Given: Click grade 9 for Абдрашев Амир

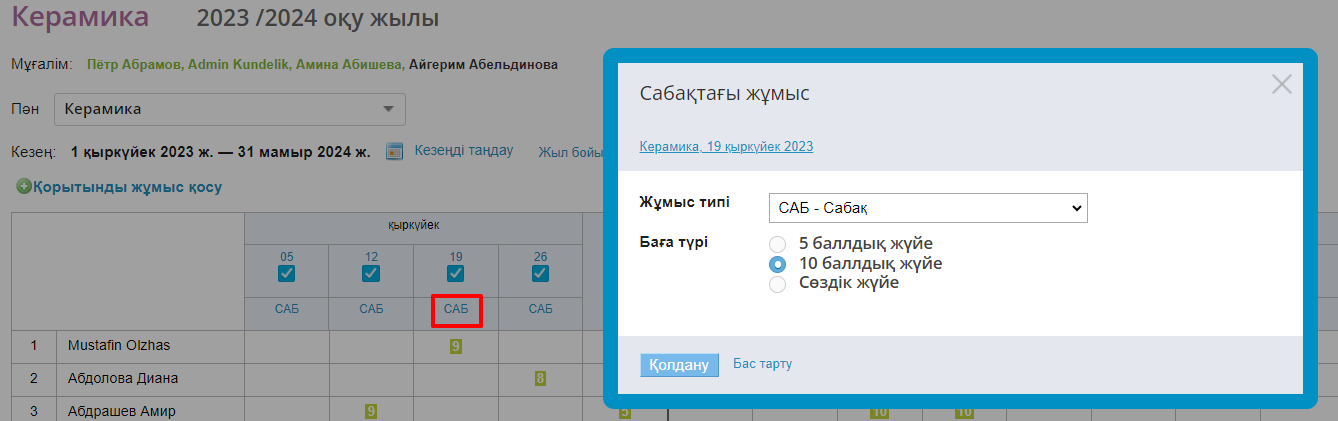Looking at the screenshot, I should pos(371,411).
